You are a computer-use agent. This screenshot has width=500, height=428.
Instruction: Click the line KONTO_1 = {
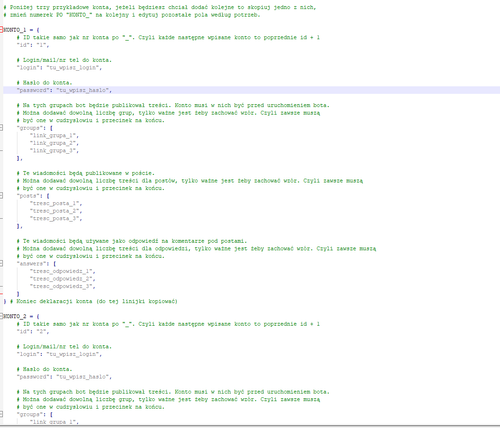21,30
